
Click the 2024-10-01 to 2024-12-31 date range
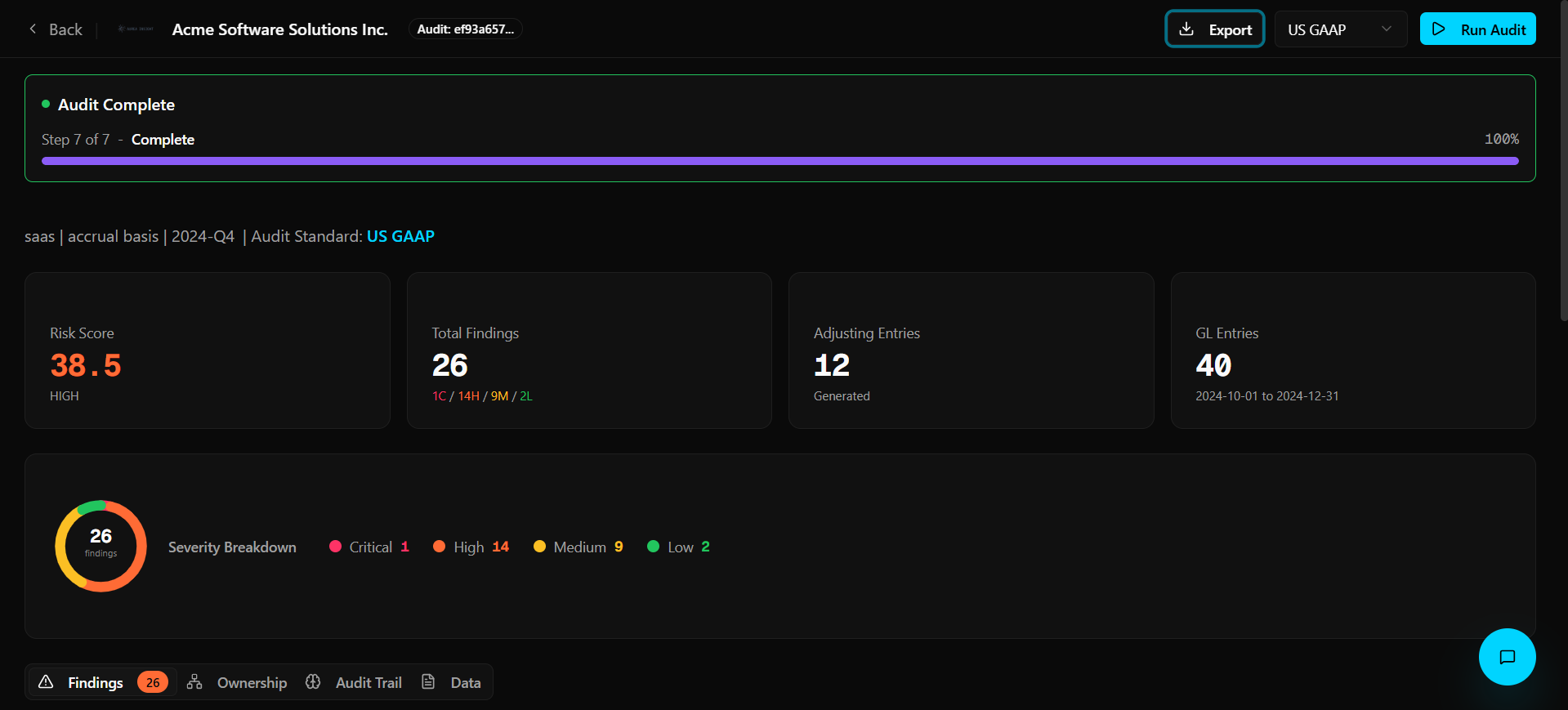1267,396
